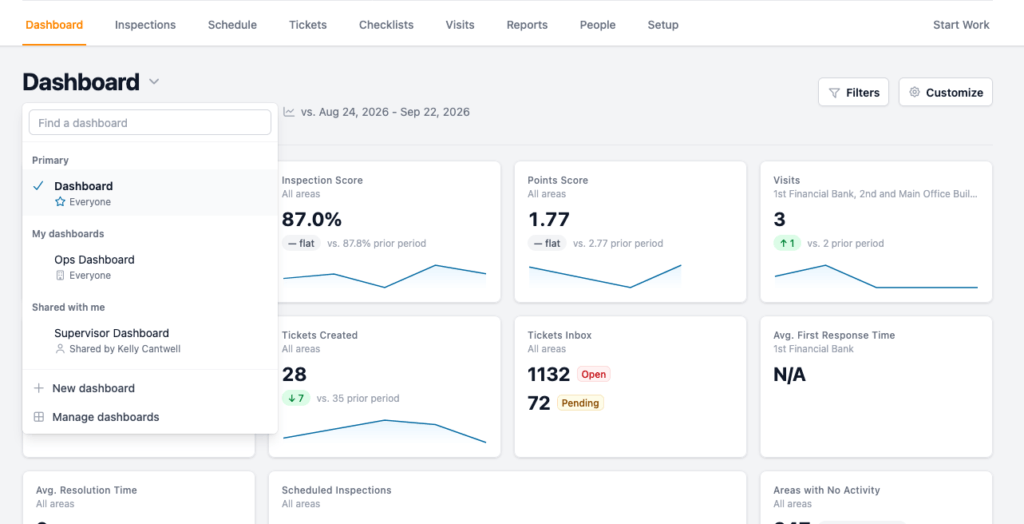Select Supervisor Dashboard shared entry

point(150,340)
